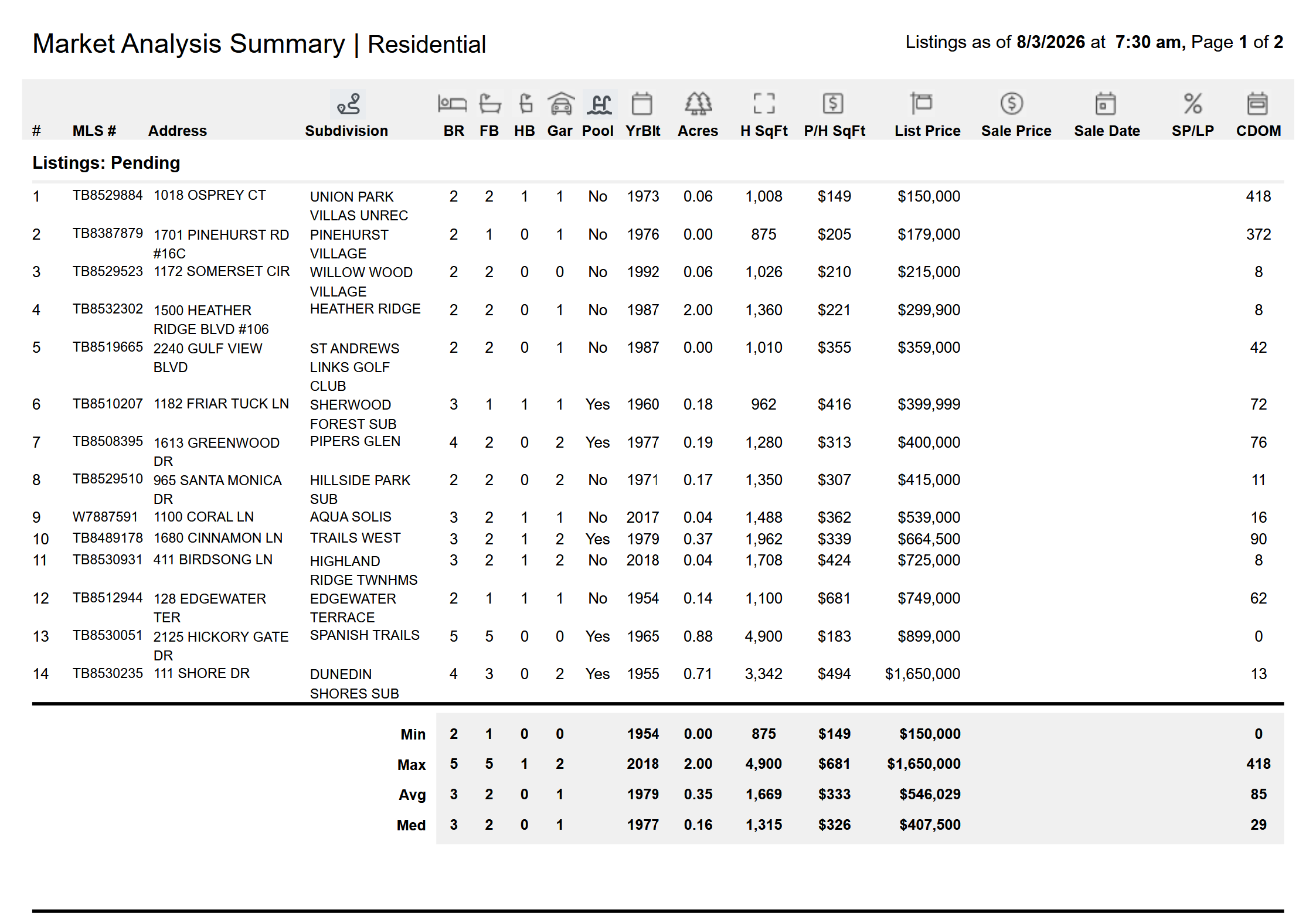Click the List Price column header
The width and height of the screenshot is (1316, 920).
(x=927, y=131)
